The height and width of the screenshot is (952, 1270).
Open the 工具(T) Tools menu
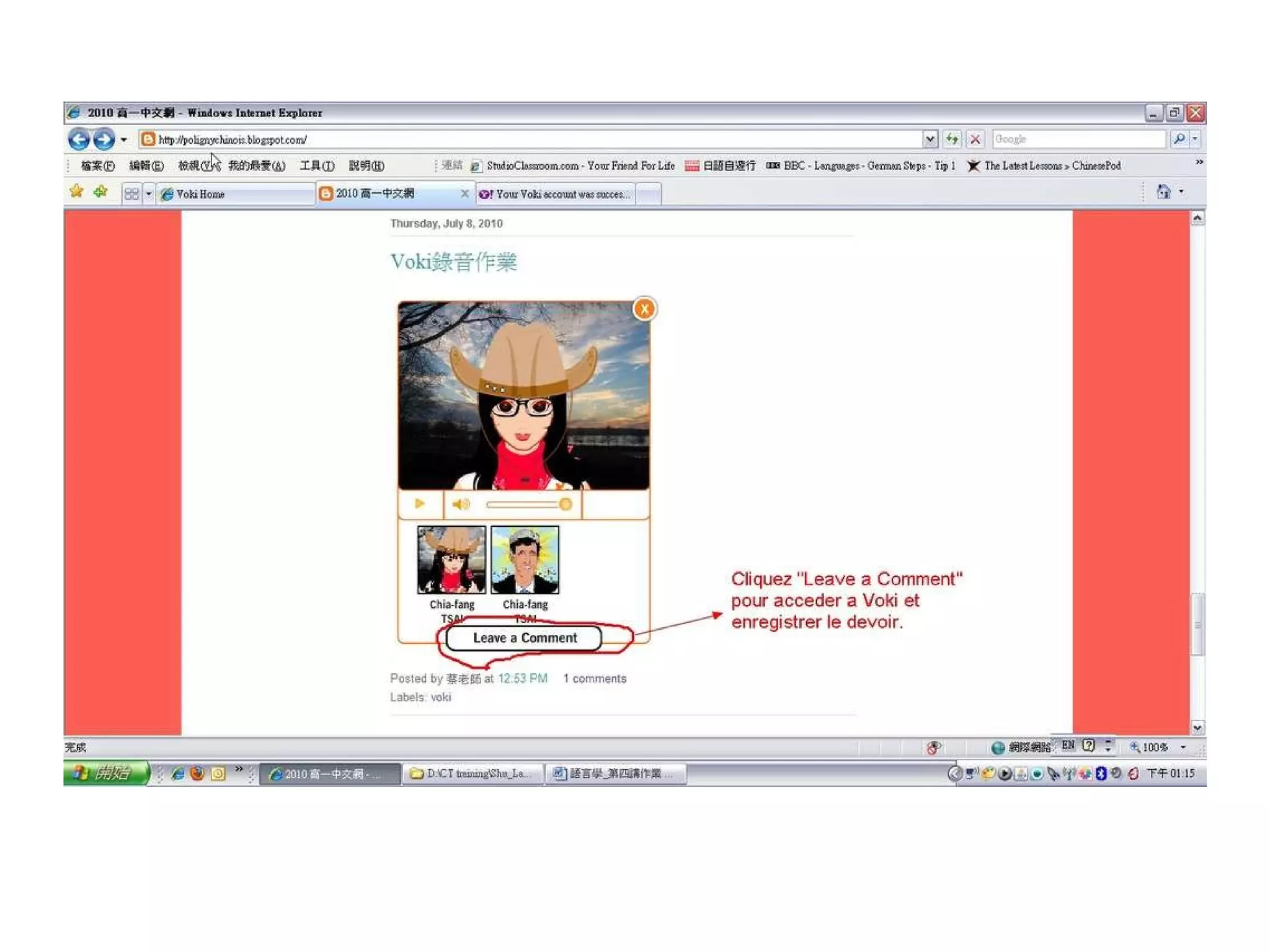tap(317, 165)
